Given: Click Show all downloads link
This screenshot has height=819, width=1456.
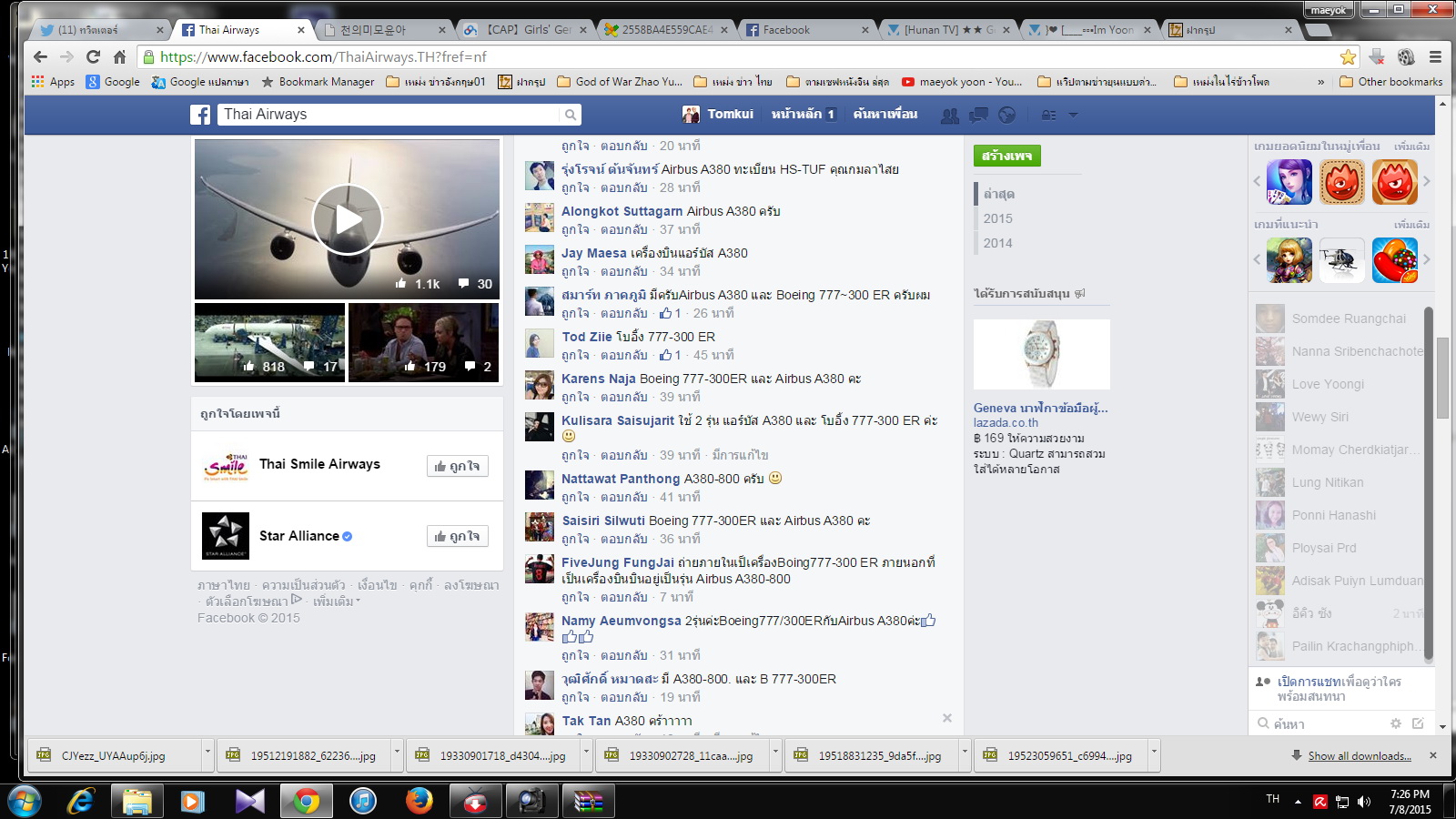Looking at the screenshot, I should [x=1360, y=756].
